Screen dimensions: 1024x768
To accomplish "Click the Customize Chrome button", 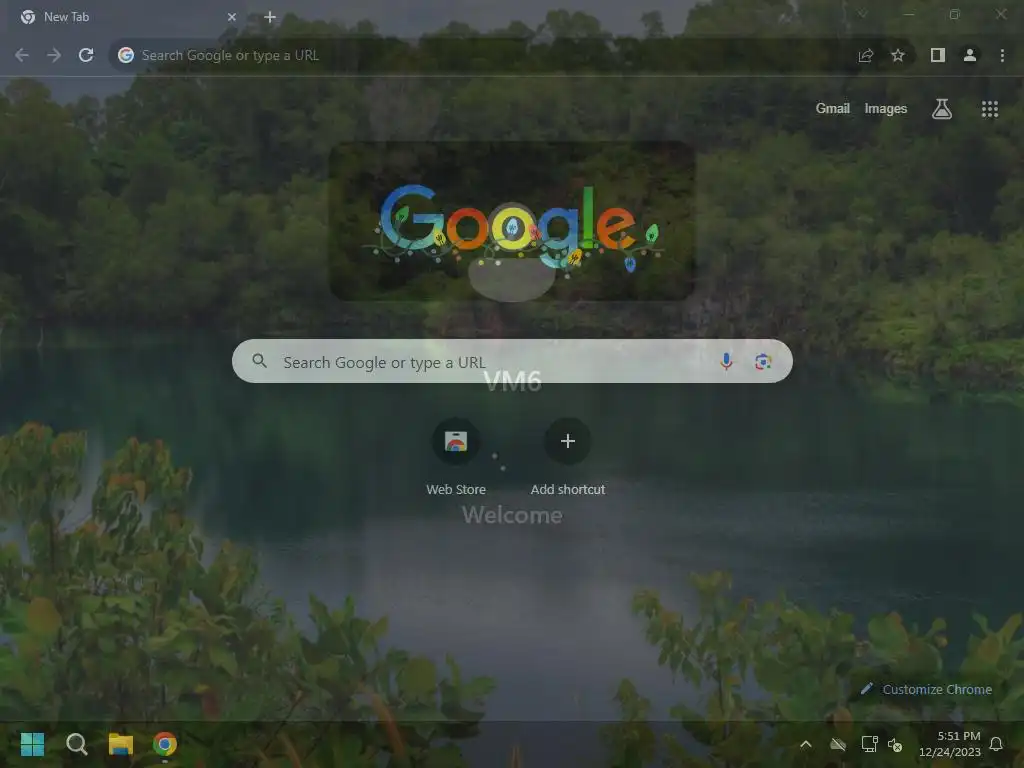I will (926, 689).
